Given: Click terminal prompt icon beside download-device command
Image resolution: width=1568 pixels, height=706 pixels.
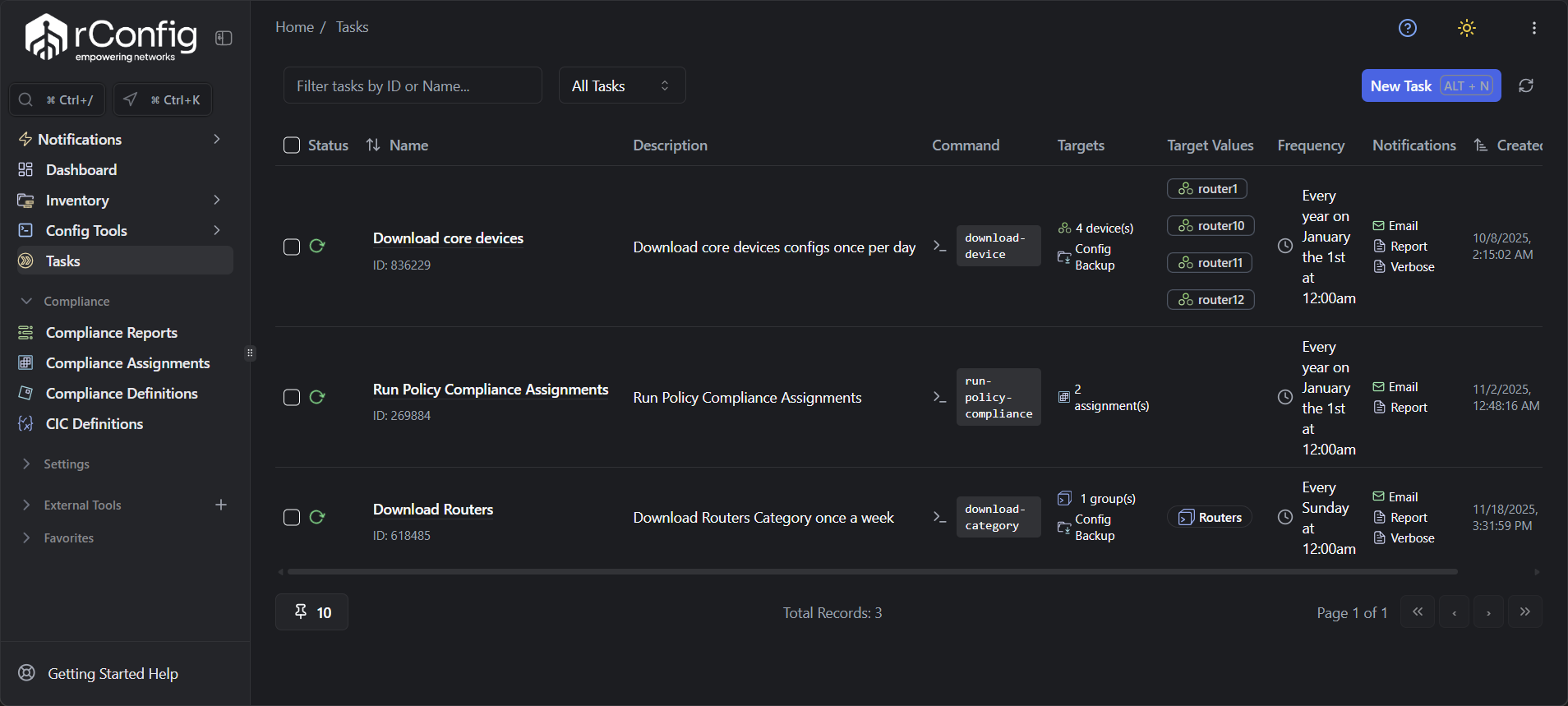Looking at the screenshot, I should point(940,246).
